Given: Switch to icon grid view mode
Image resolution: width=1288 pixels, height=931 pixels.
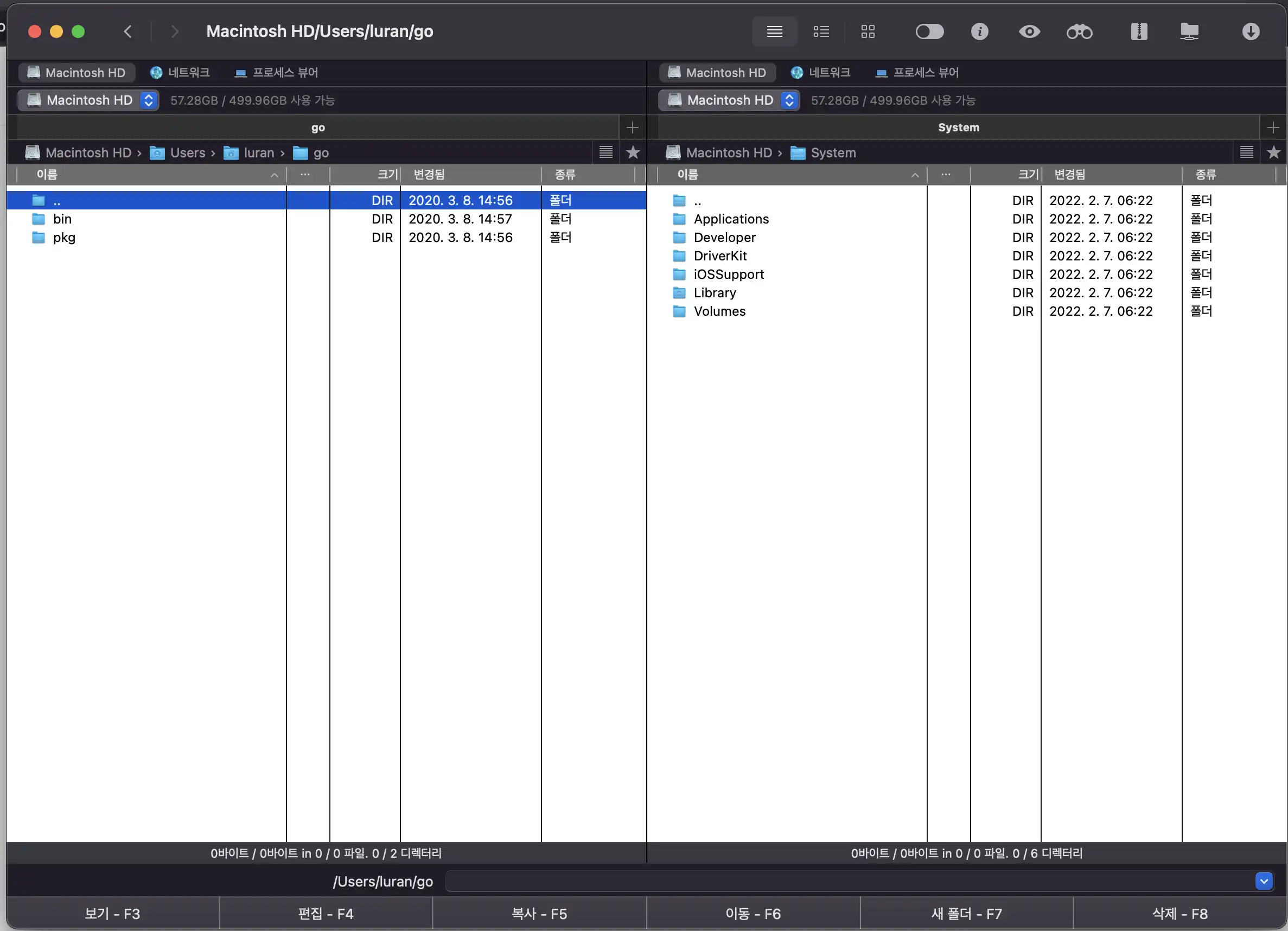Looking at the screenshot, I should [x=868, y=32].
